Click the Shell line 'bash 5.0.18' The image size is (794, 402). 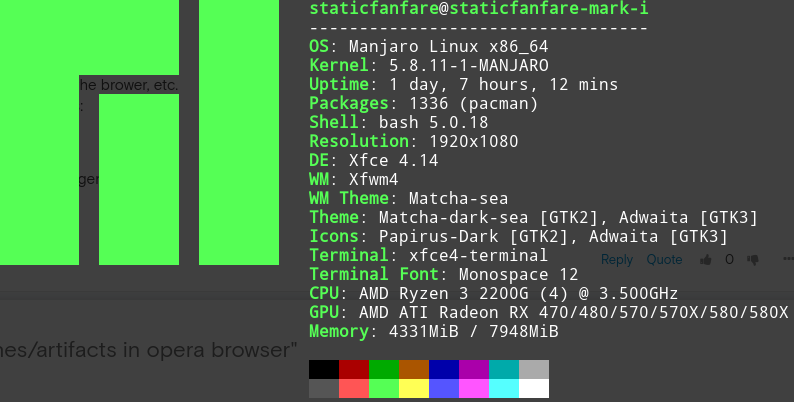click(399, 122)
